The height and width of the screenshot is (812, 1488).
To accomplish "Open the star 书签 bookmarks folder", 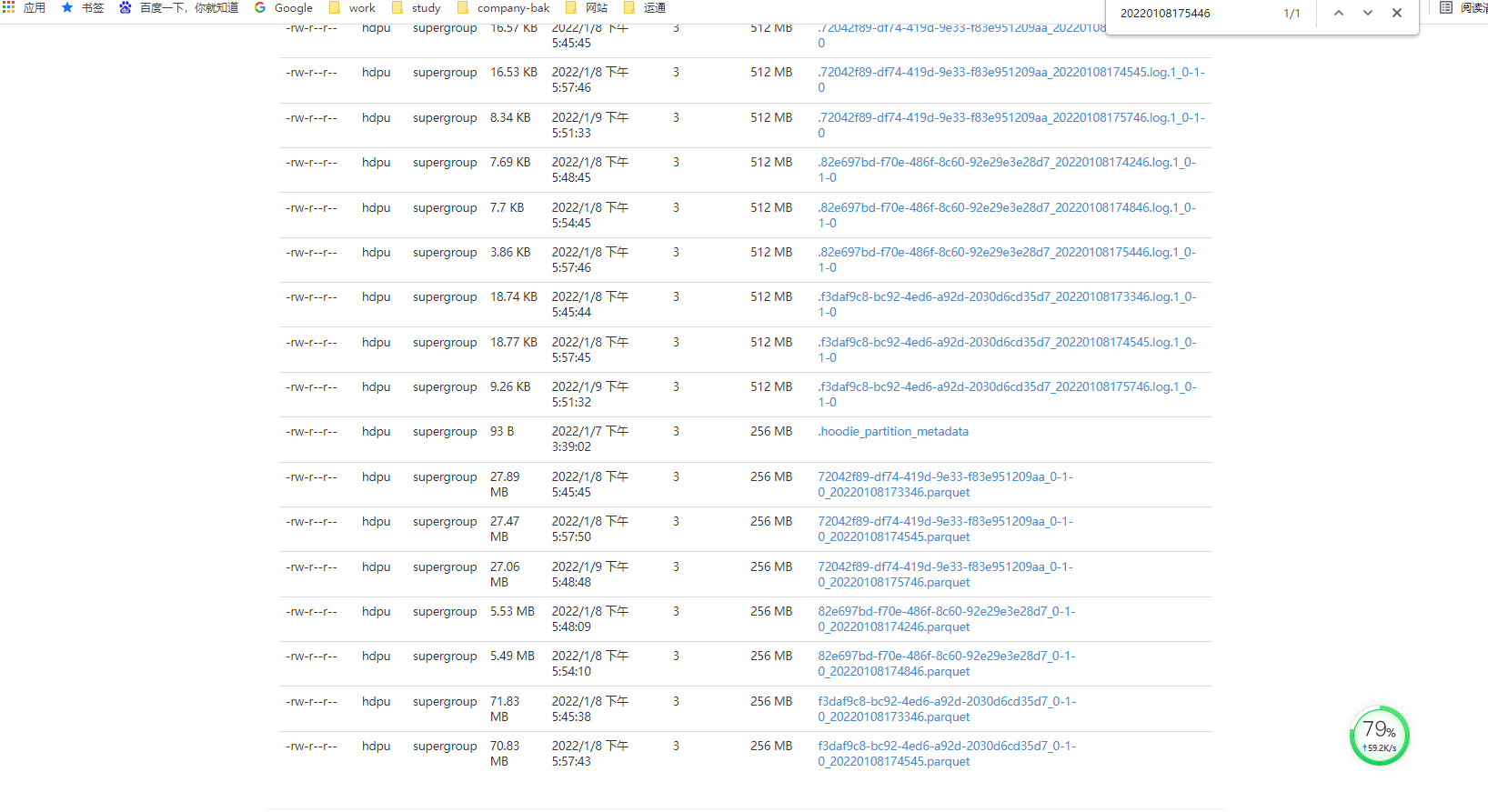I will pos(82,7).
